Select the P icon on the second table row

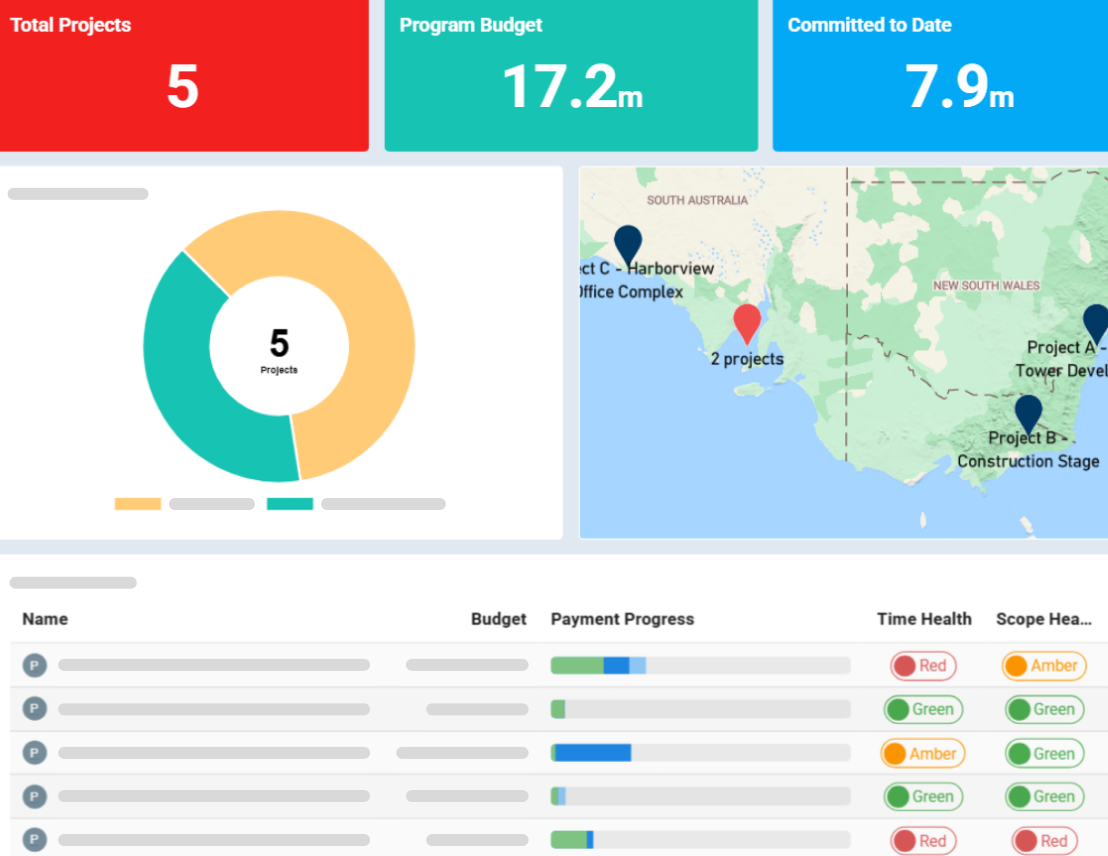click(x=33, y=708)
